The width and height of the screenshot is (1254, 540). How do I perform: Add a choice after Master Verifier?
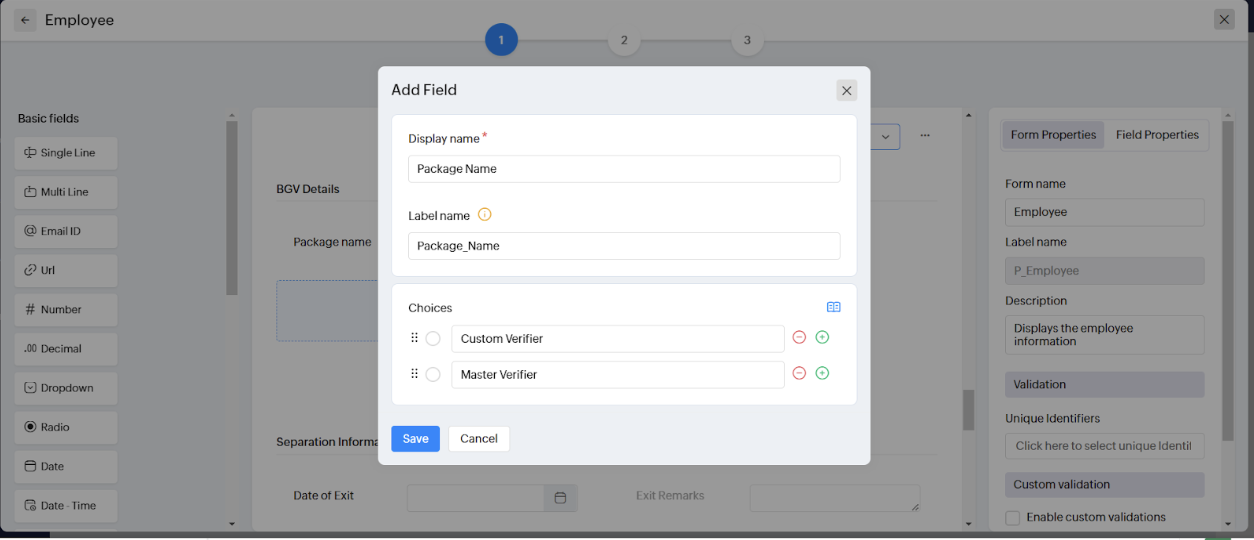[822, 374]
